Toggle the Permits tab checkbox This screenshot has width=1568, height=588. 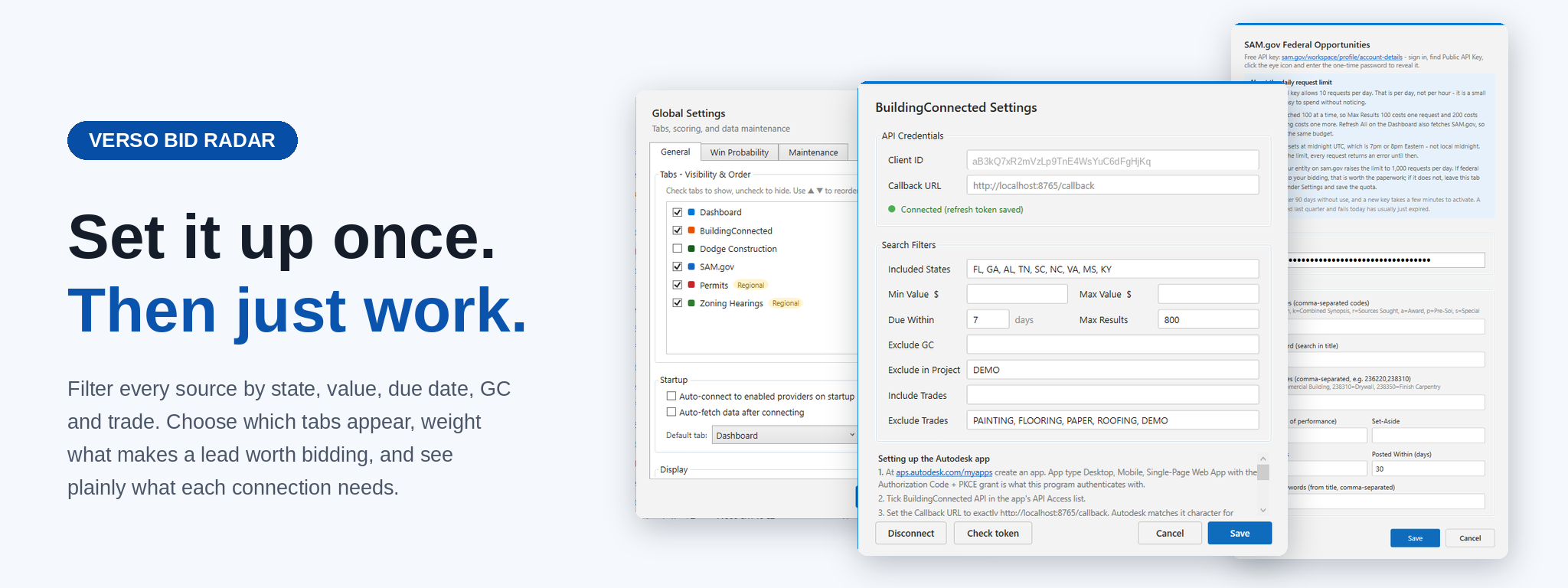(x=677, y=285)
